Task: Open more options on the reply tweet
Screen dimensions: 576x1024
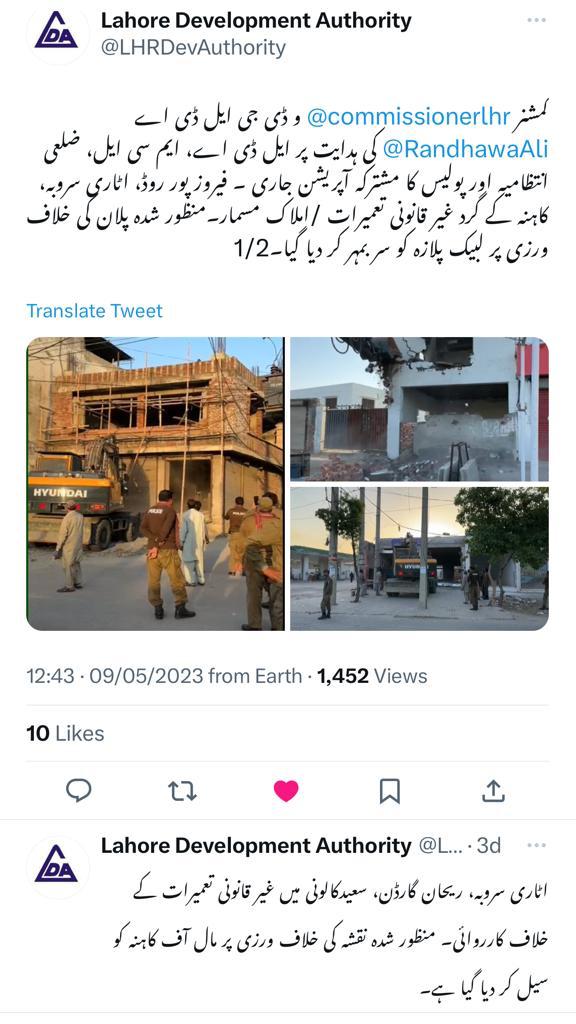Action: click(x=536, y=845)
